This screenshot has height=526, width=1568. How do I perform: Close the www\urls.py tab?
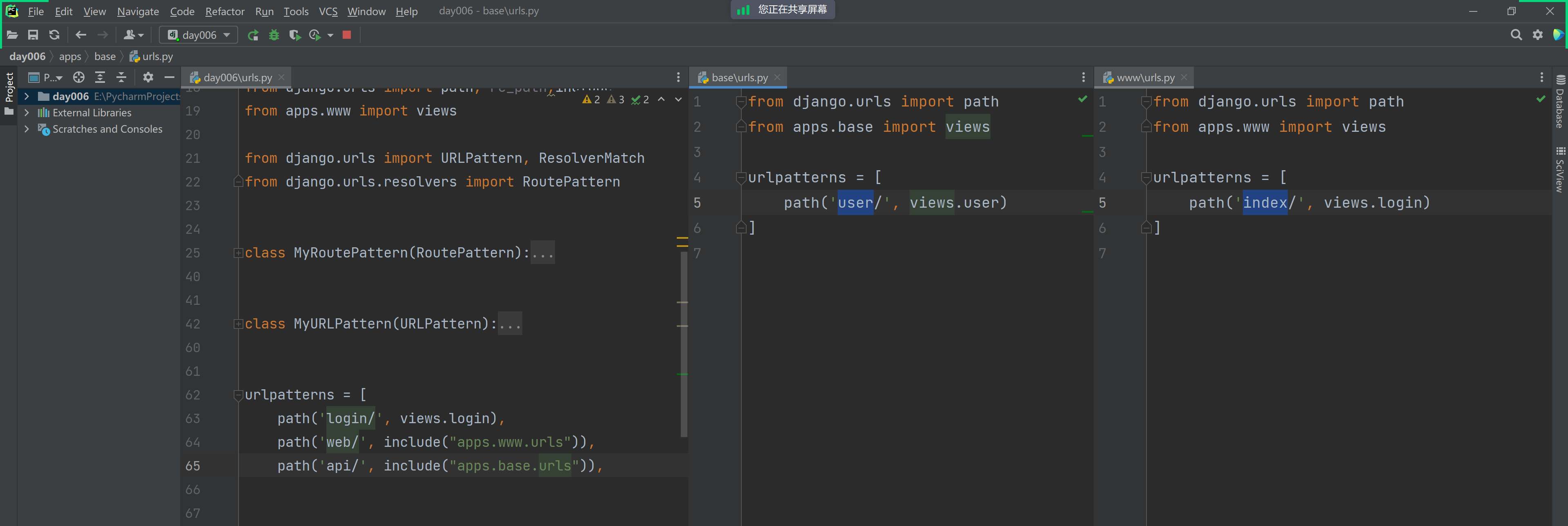click(x=1184, y=77)
